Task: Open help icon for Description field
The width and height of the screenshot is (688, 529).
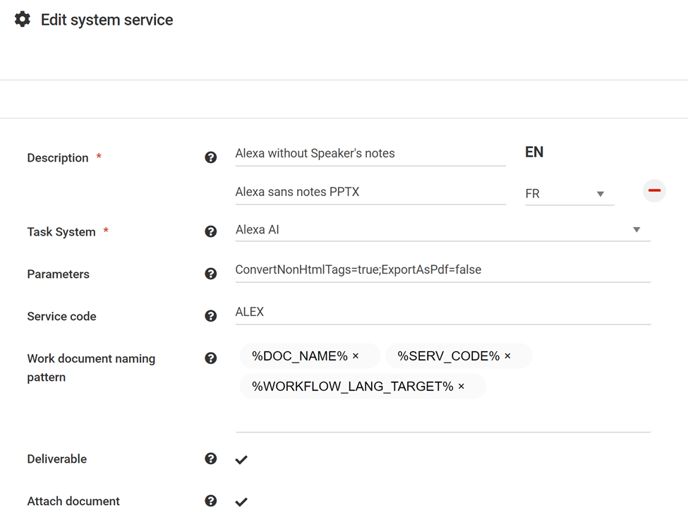Action: coord(211,157)
